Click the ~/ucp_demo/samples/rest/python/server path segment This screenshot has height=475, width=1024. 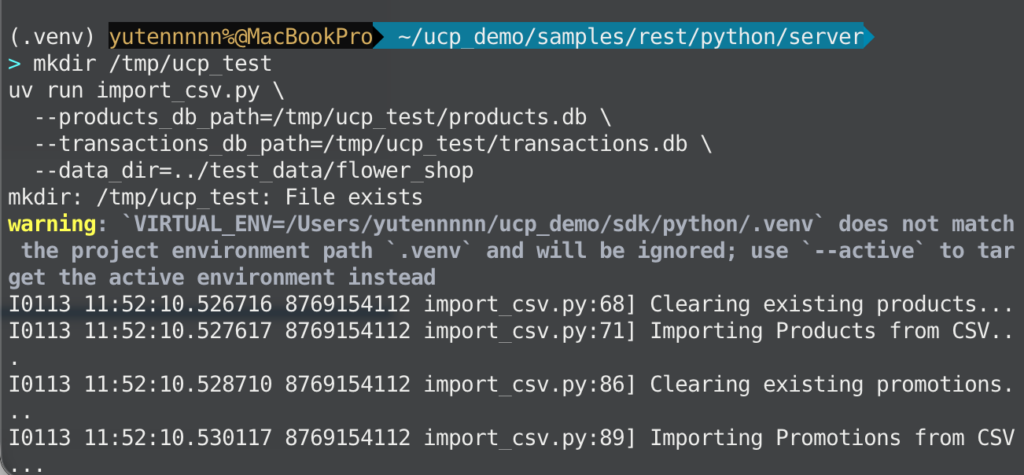pyautogui.click(x=630, y=37)
